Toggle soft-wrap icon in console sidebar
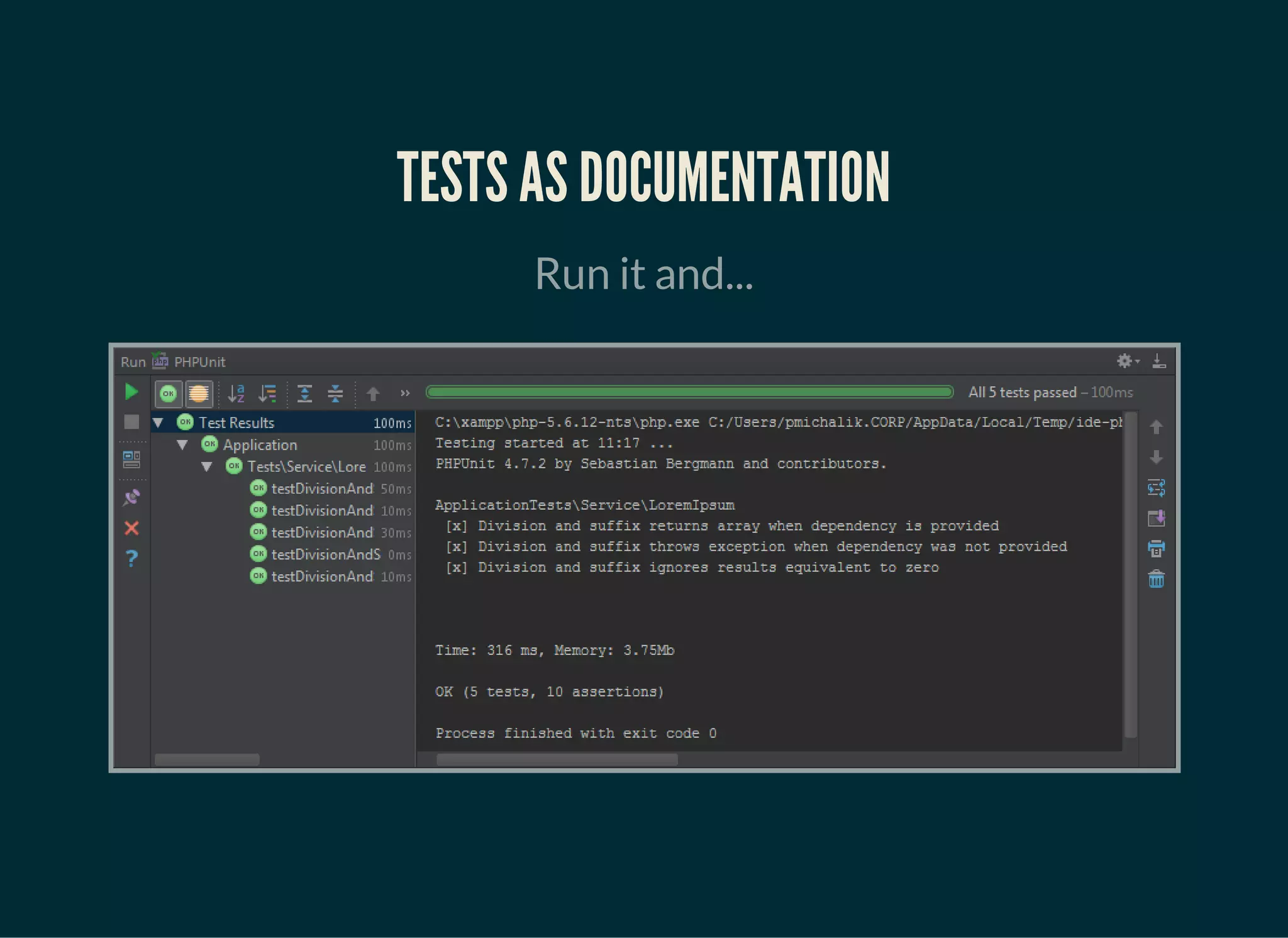 (x=1156, y=488)
